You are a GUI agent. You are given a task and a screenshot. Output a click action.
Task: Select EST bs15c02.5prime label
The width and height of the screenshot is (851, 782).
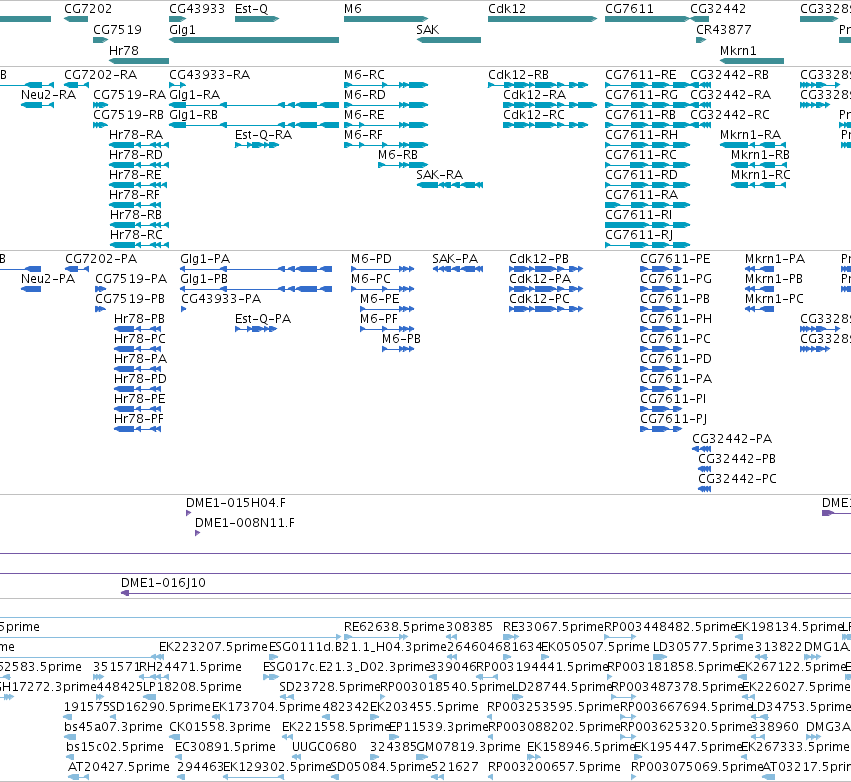[115, 747]
